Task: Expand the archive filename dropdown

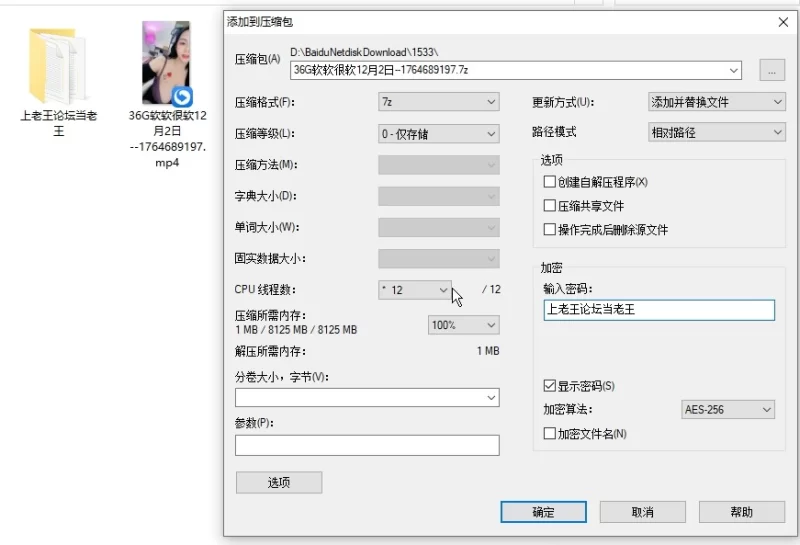Action: coord(735,70)
